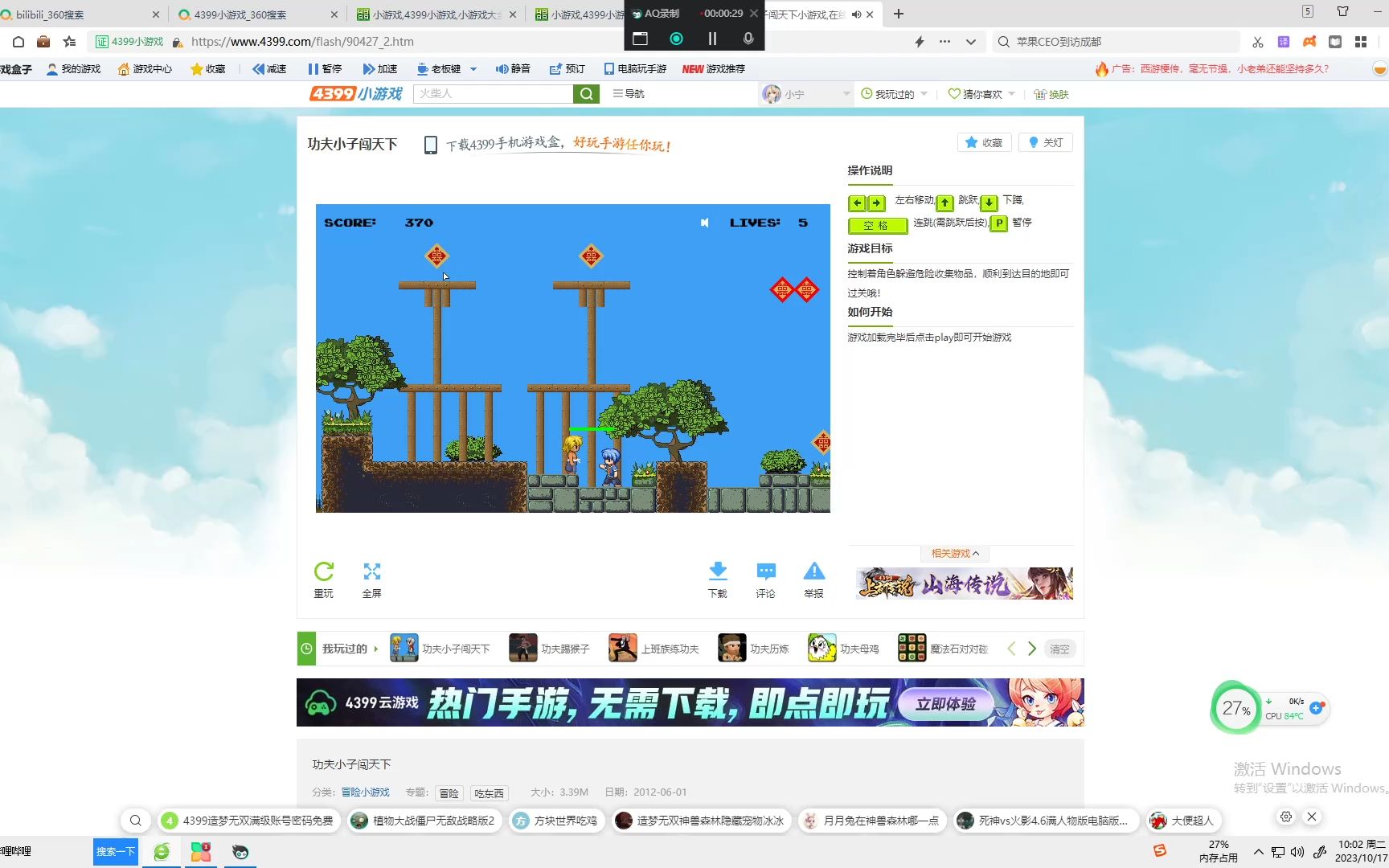Open 功夫母鸡 in played list
The image size is (1389, 868).
pos(843,649)
